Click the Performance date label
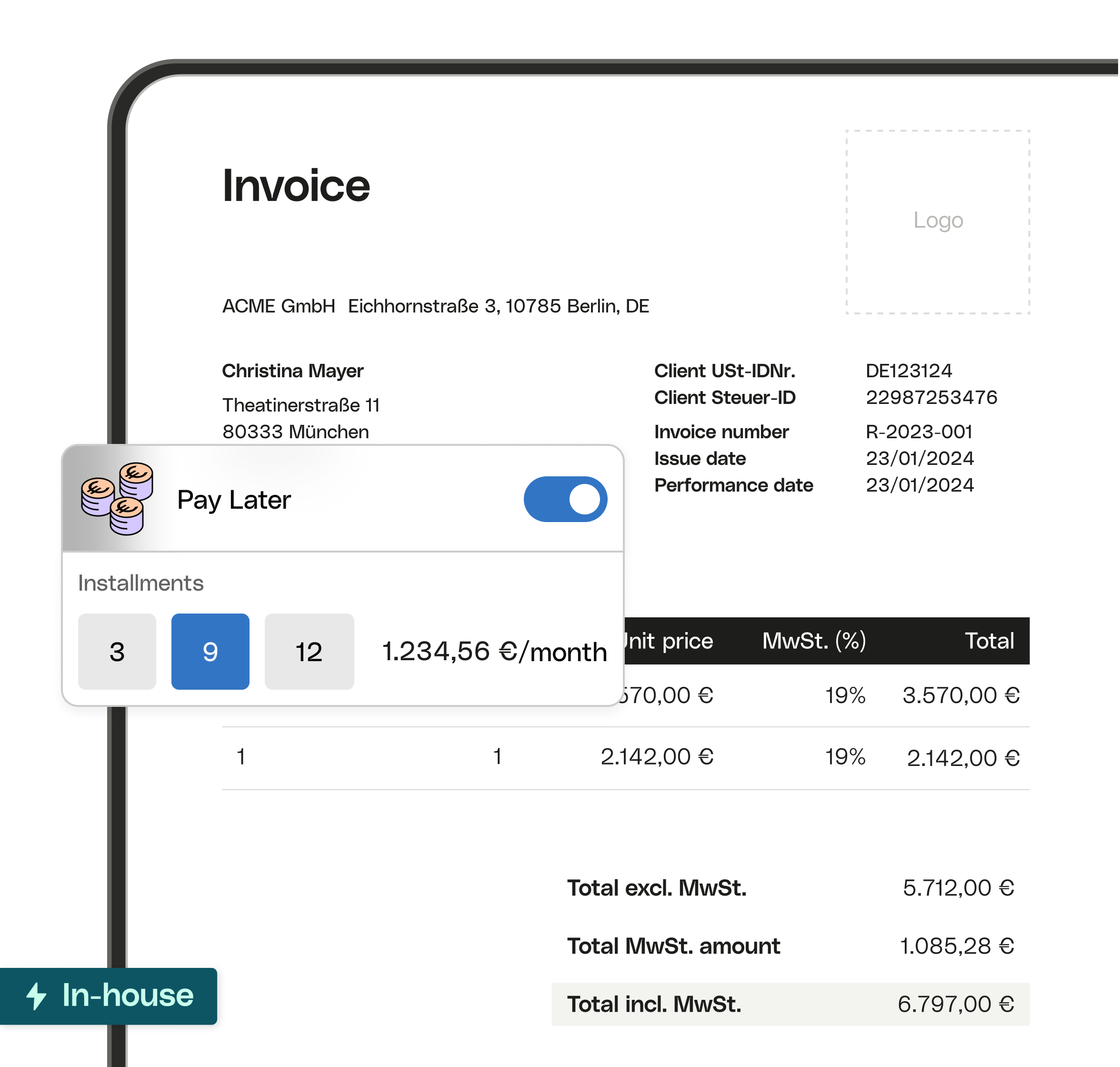Viewport: 1120px width, 1067px height. (734, 485)
